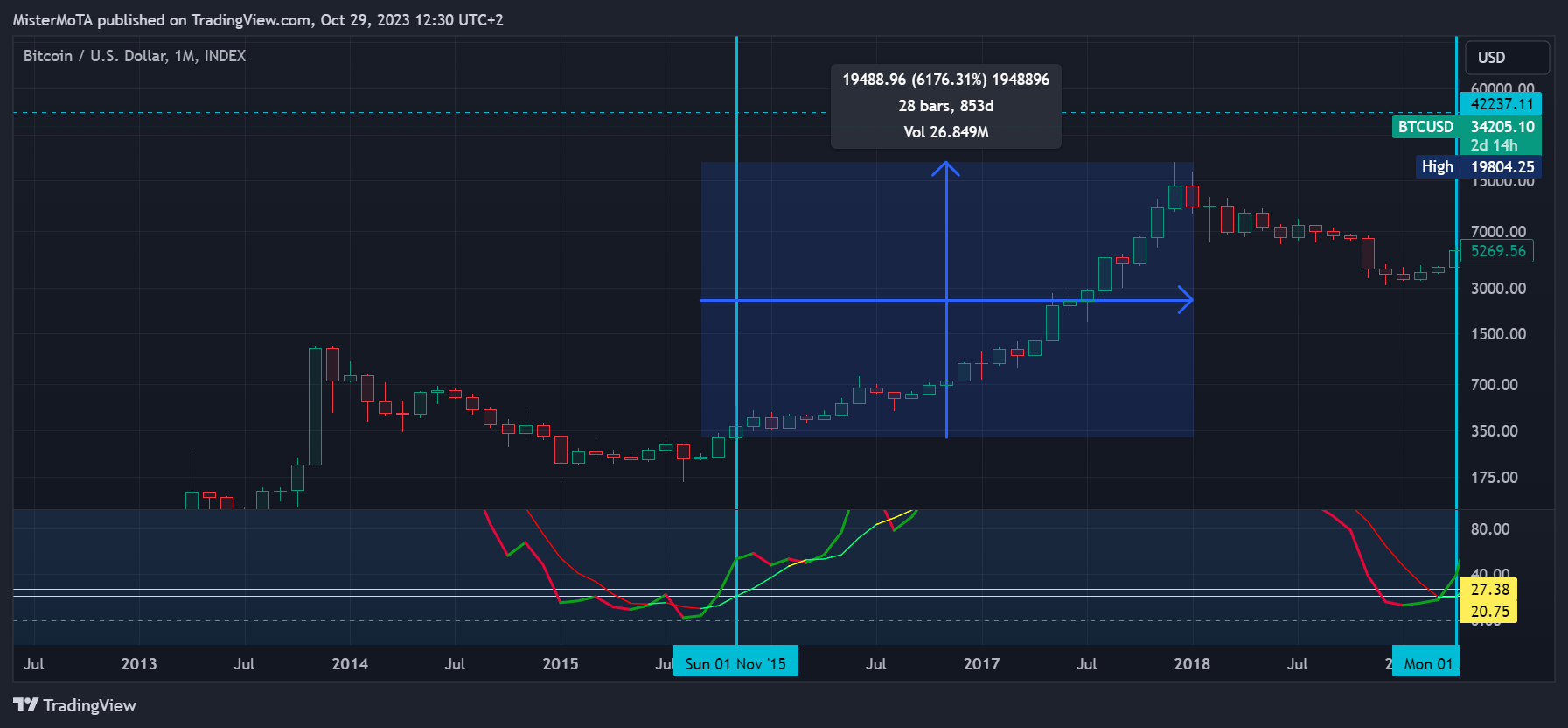Click the 350.00 price axis label
The width and height of the screenshot is (1568, 728).
[x=1494, y=431]
